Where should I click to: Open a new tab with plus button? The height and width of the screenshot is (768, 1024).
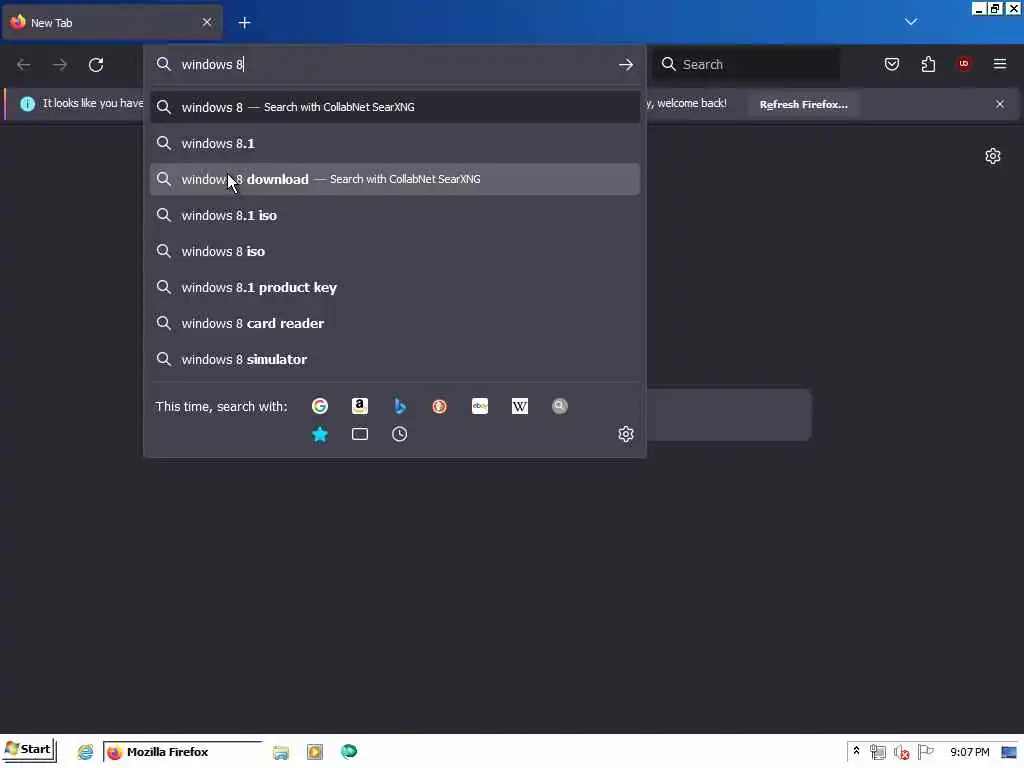coord(244,23)
